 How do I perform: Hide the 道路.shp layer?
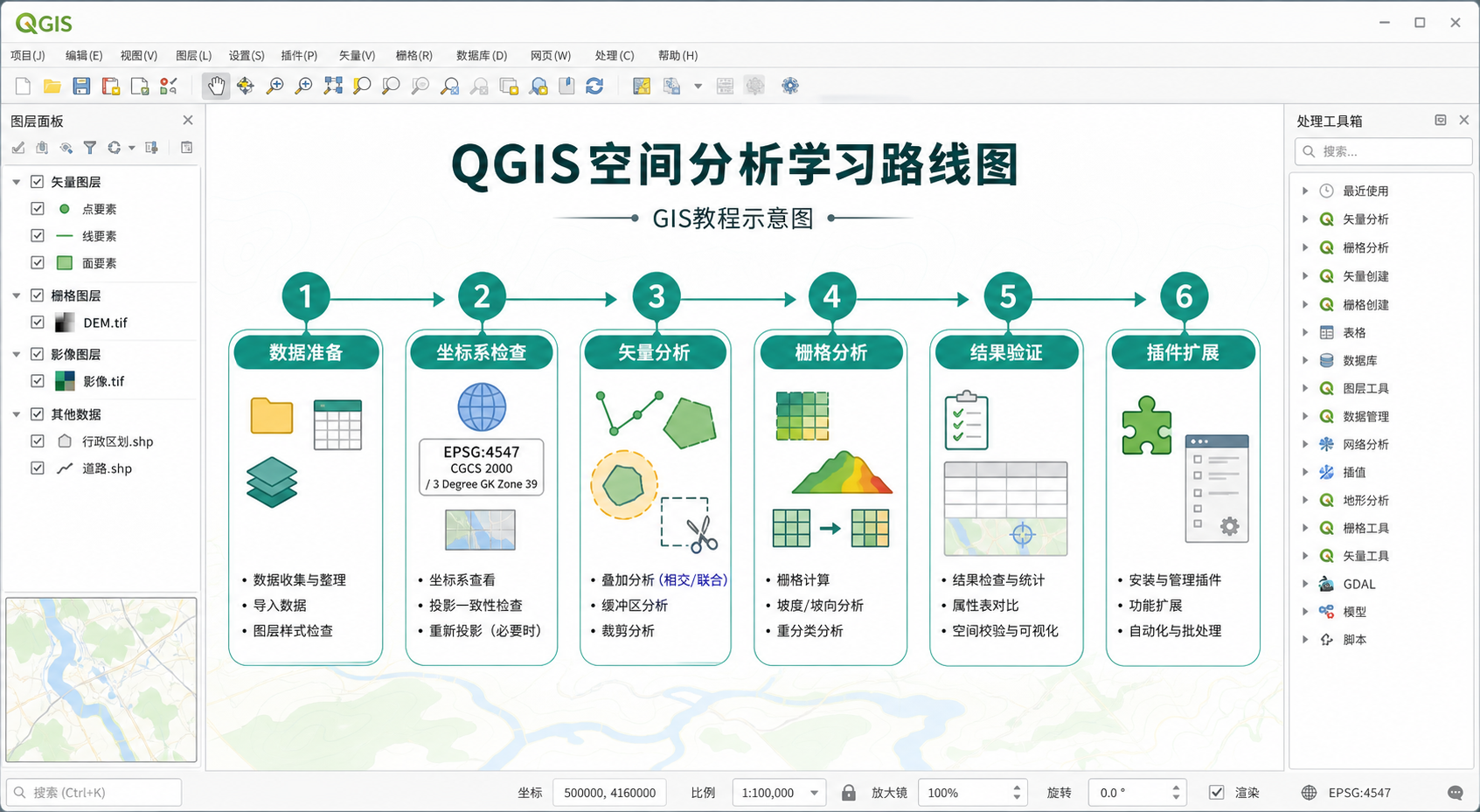coord(37,468)
